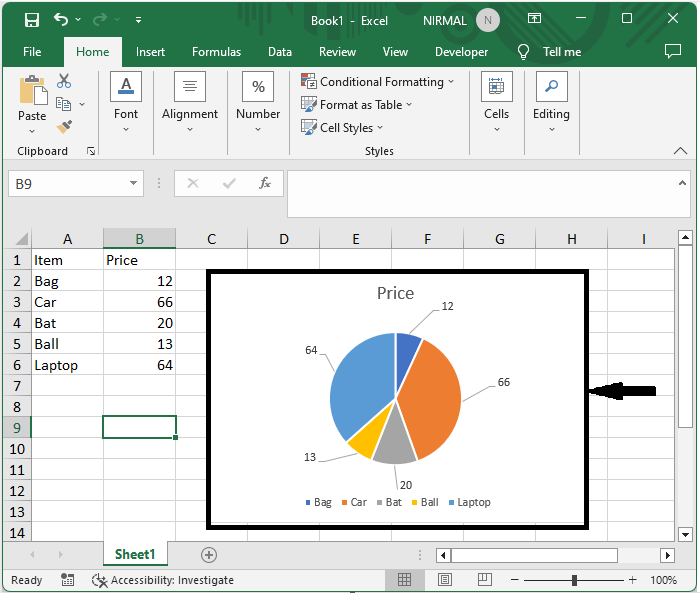The height and width of the screenshot is (593, 700).
Task: Click the Paste clipboard icon
Action: tap(33, 90)
